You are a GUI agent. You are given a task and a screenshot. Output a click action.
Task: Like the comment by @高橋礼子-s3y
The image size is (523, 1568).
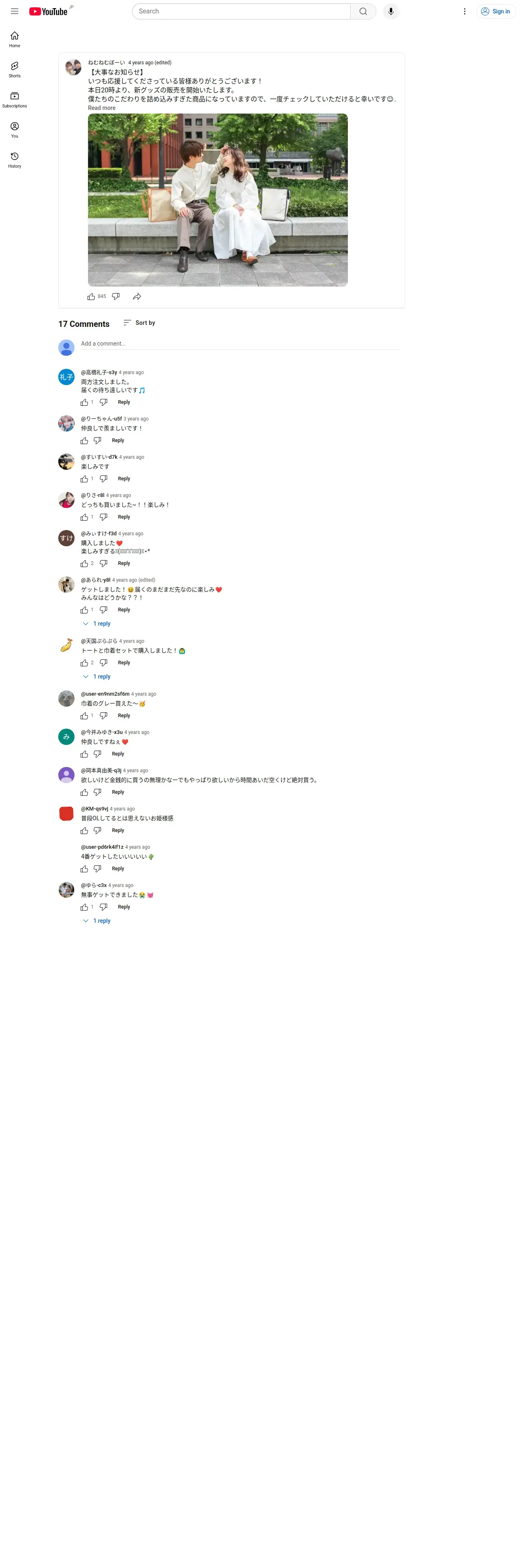click(x=85, y=402)
